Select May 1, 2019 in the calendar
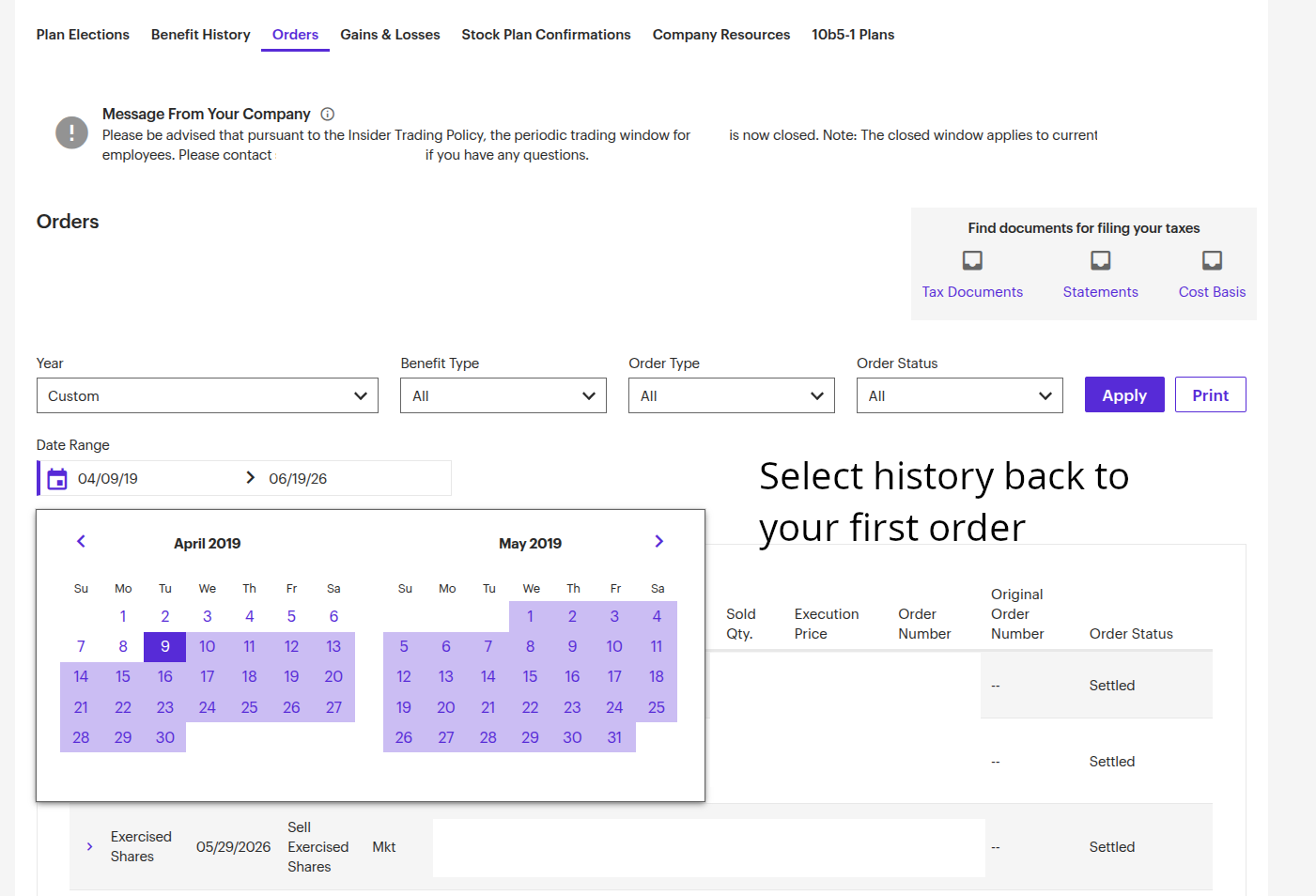 530,616
